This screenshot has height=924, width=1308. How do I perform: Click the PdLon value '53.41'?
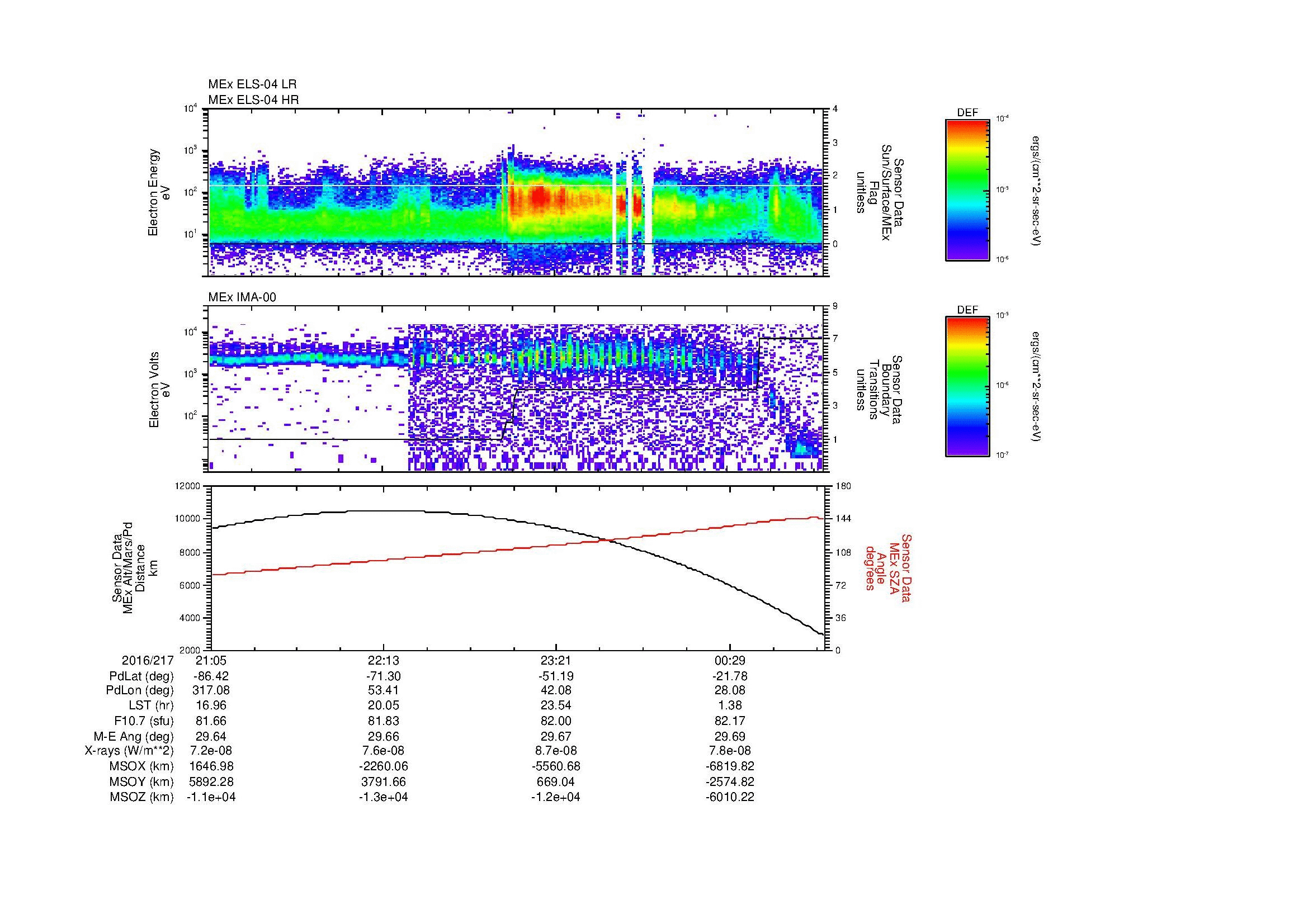[384, 690]
